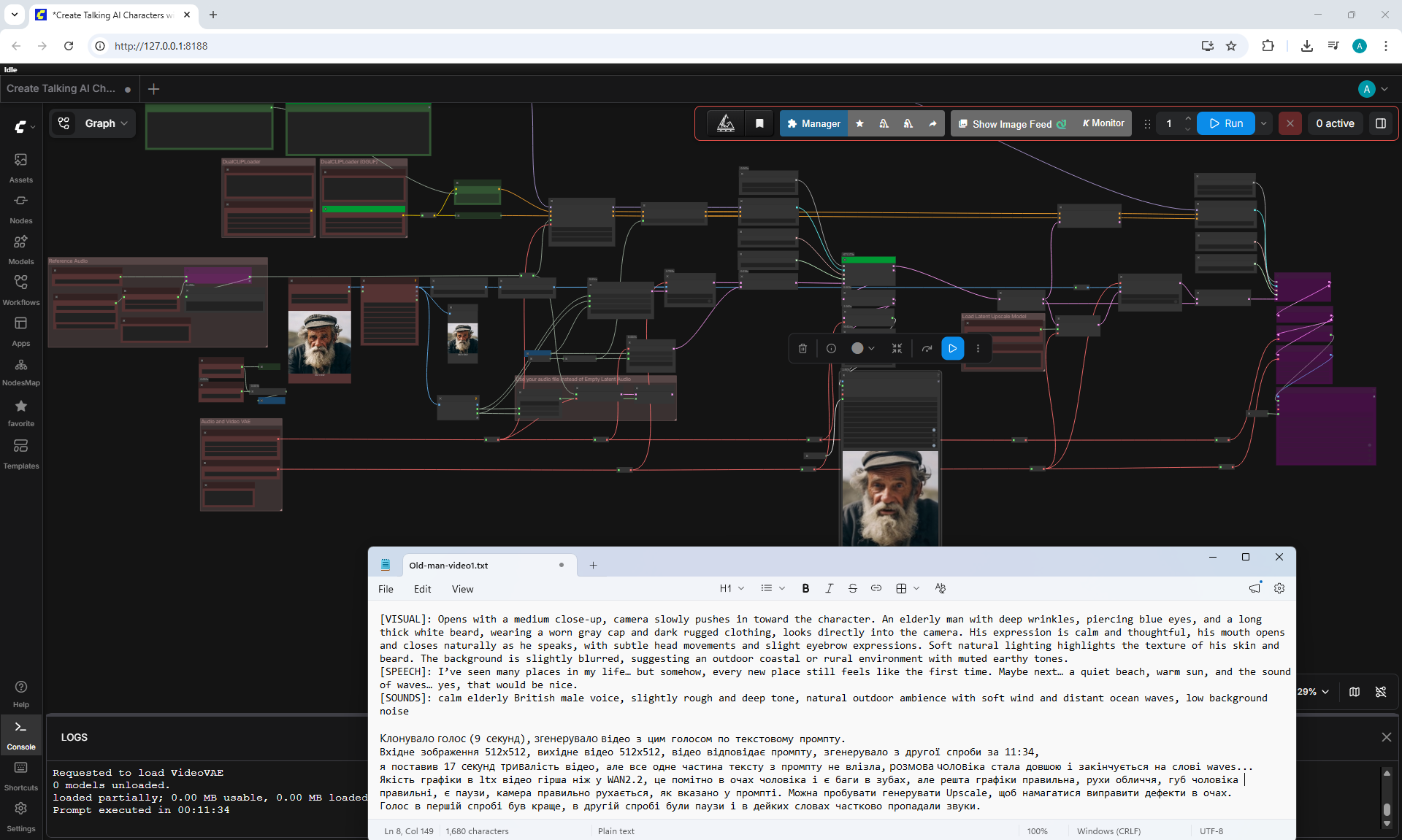1402x840 pixels.
Task: Click the Manager button
Action: coord(813,123)
